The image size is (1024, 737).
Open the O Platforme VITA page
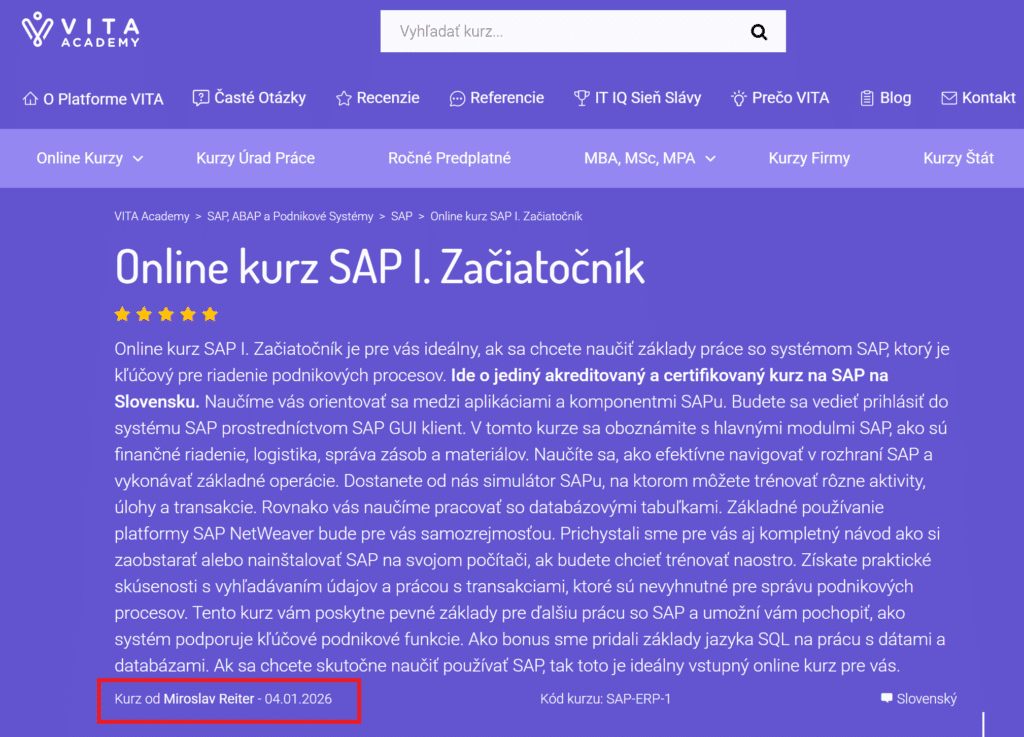point(103,99)
